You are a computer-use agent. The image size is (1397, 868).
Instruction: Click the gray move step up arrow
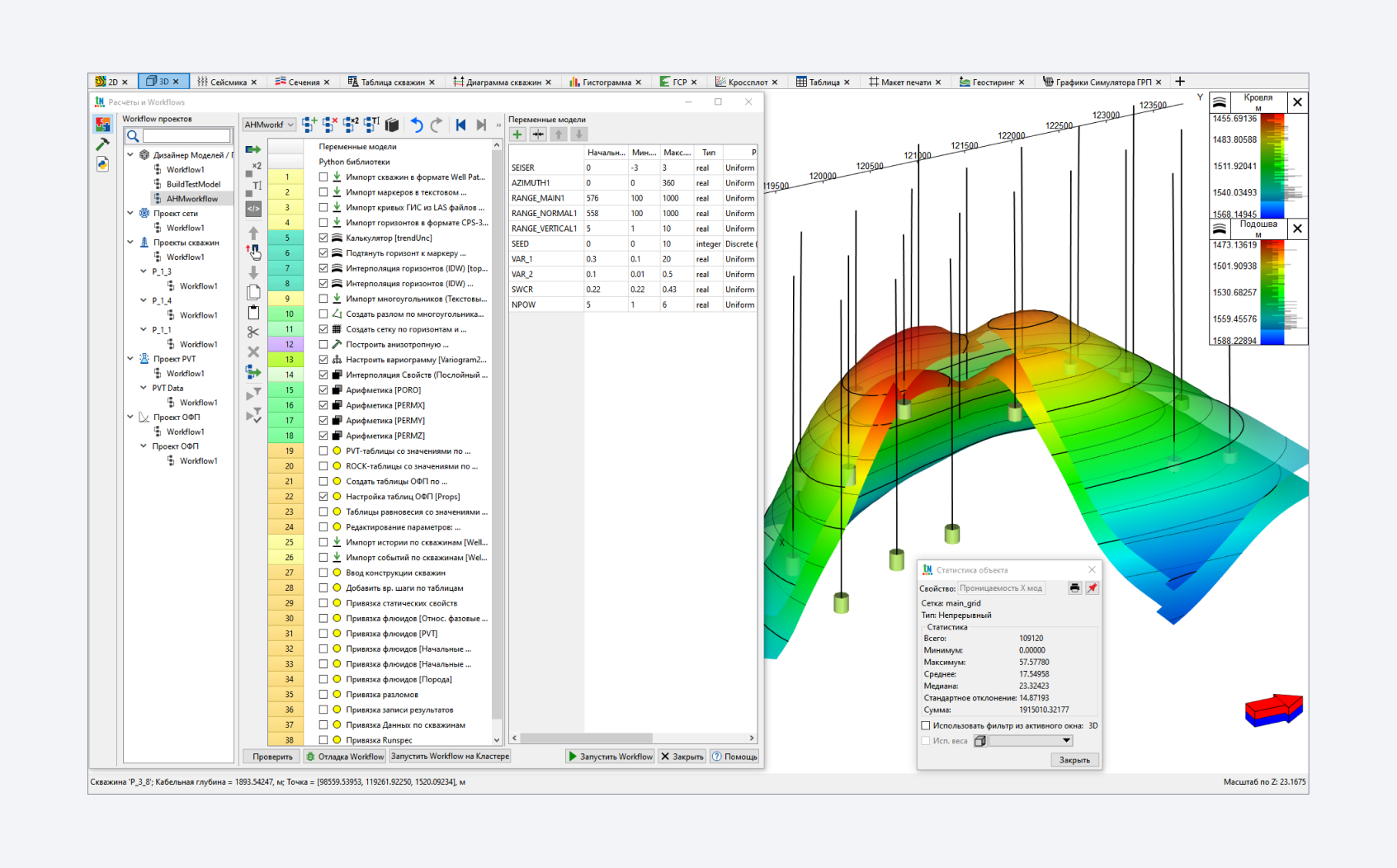coord(253,233)
